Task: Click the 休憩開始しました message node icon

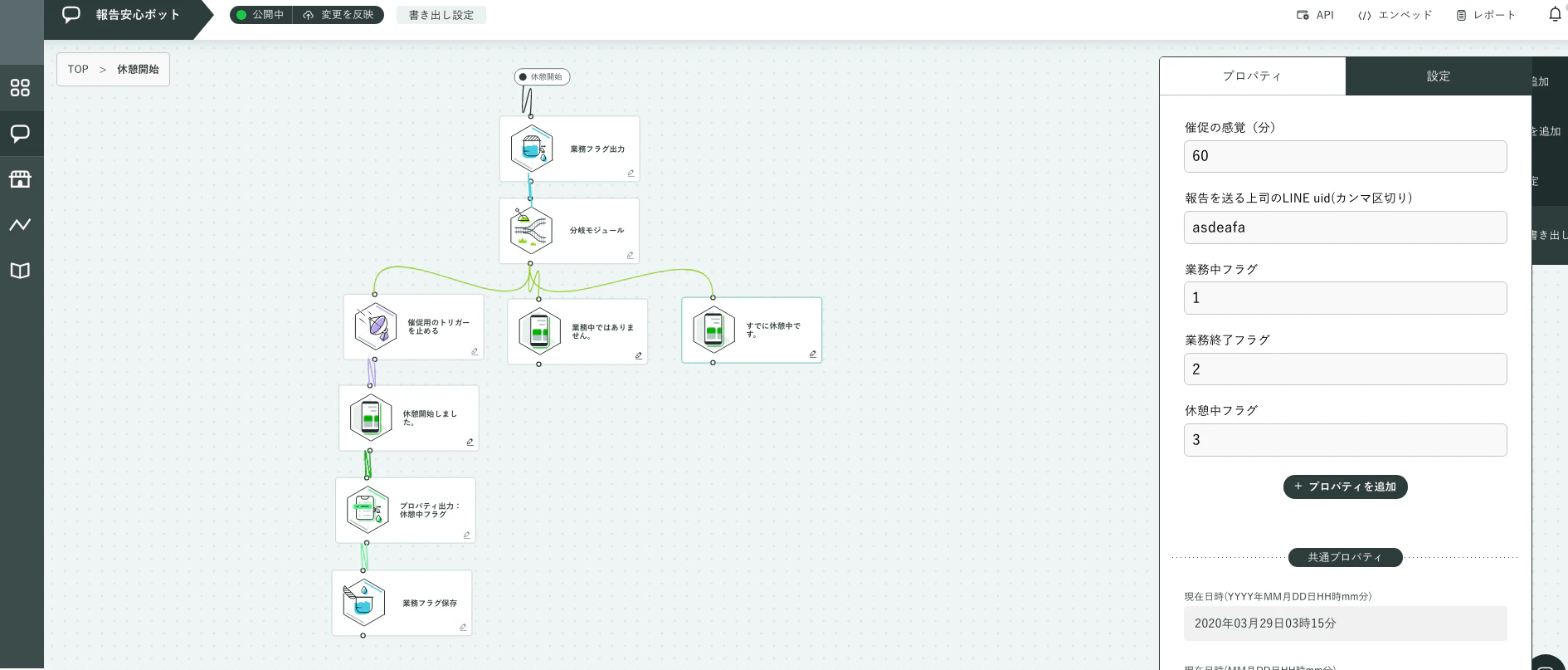Action: click(x=371, y=418)
